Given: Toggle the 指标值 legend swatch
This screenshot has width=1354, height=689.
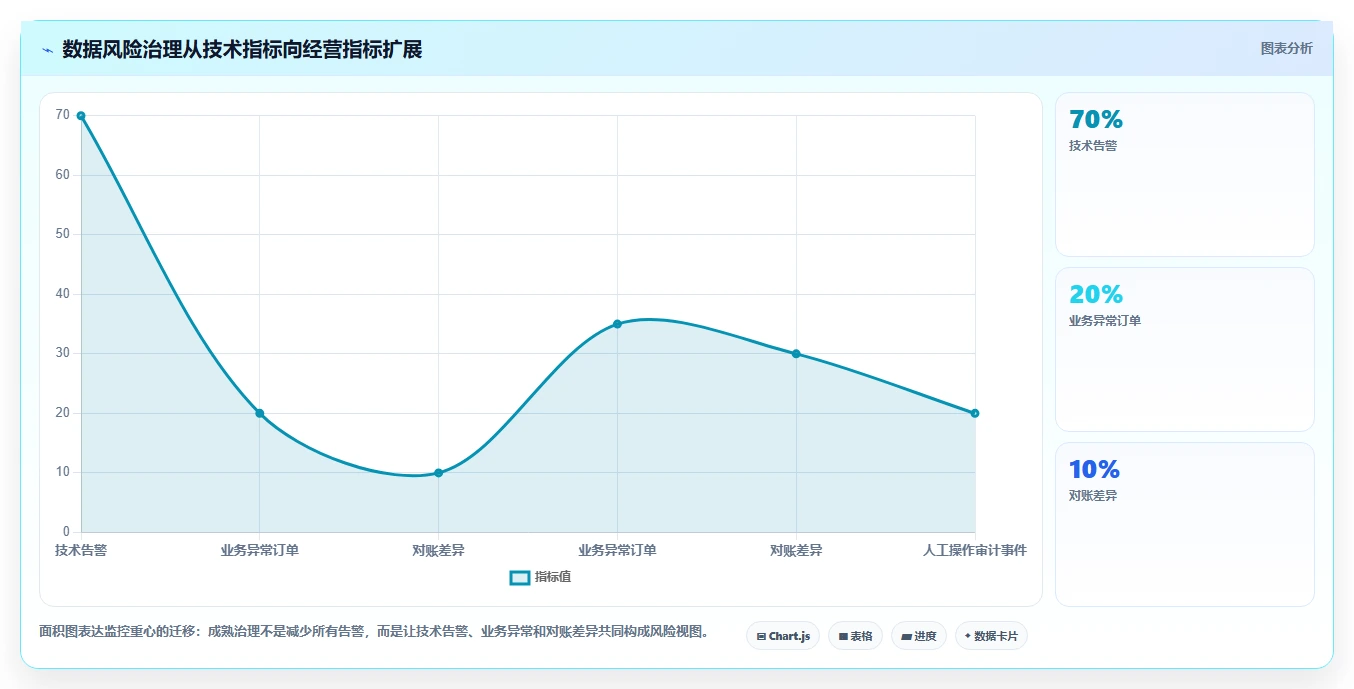Looking at the screenshot, I should (519, 577).
